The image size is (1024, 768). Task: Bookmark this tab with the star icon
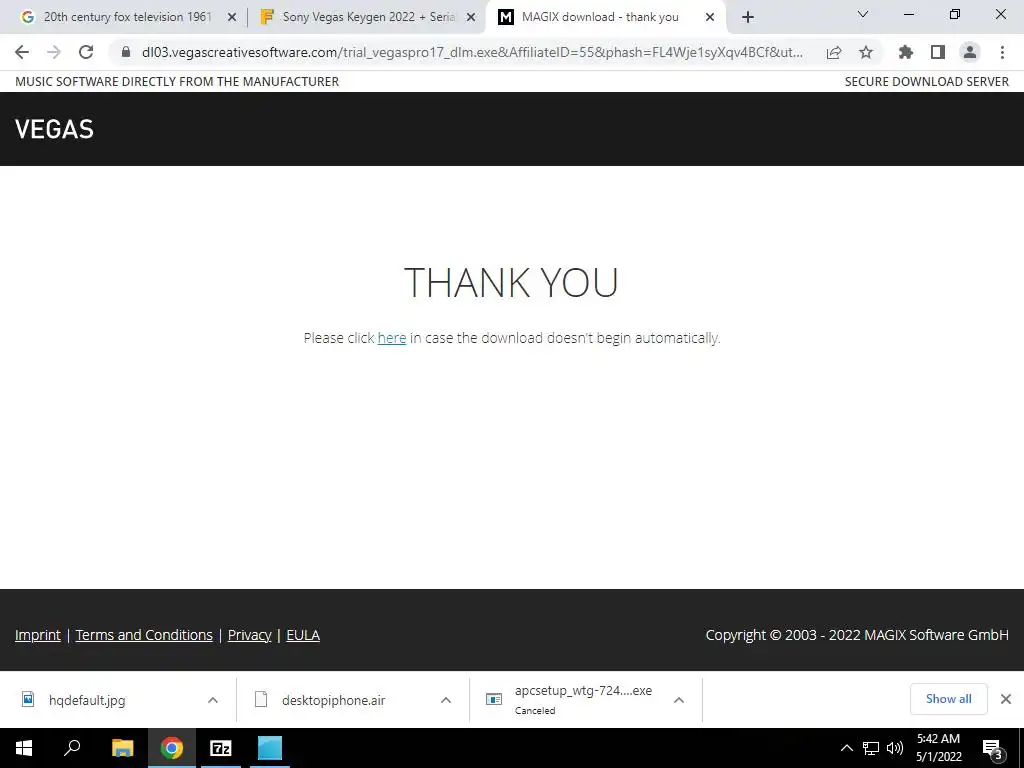[866, 52]
